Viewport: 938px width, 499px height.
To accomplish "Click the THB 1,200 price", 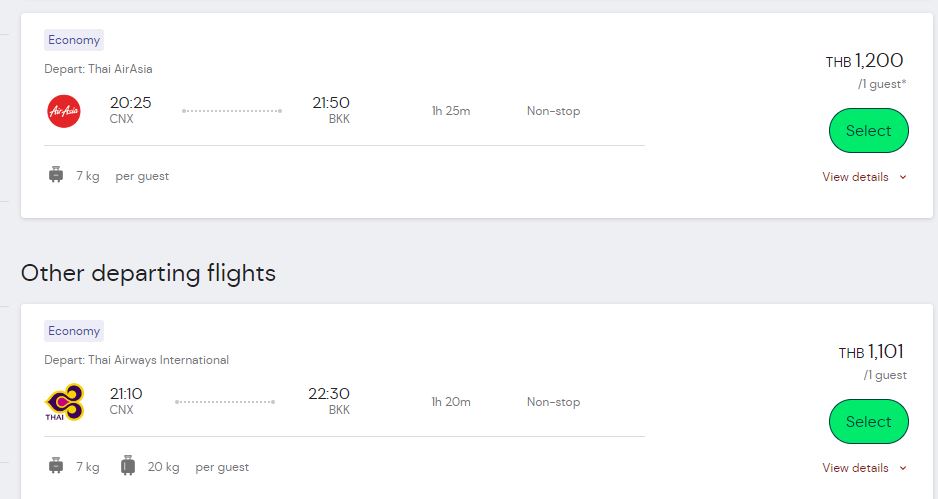I will pos(864,60).
